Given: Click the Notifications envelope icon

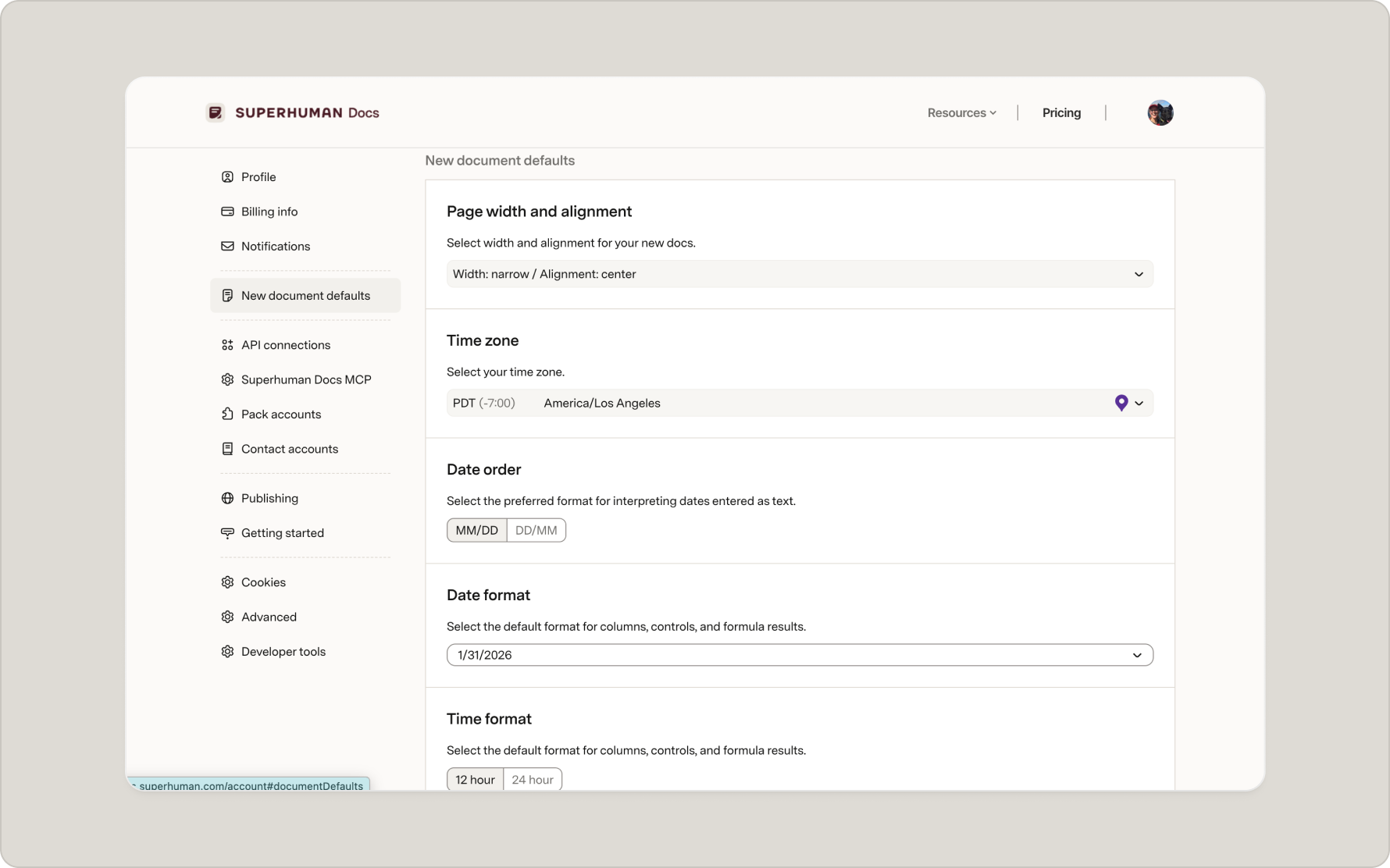Looking at the screenshot, I should (x=227, y=246).
